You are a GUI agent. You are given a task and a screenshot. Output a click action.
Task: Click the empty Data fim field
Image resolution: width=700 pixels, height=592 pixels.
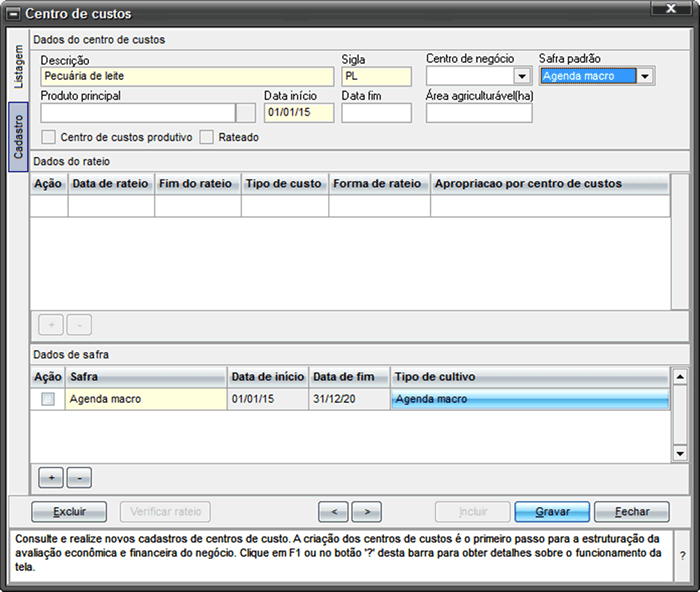pyautogui.click(x=377, y=113)
